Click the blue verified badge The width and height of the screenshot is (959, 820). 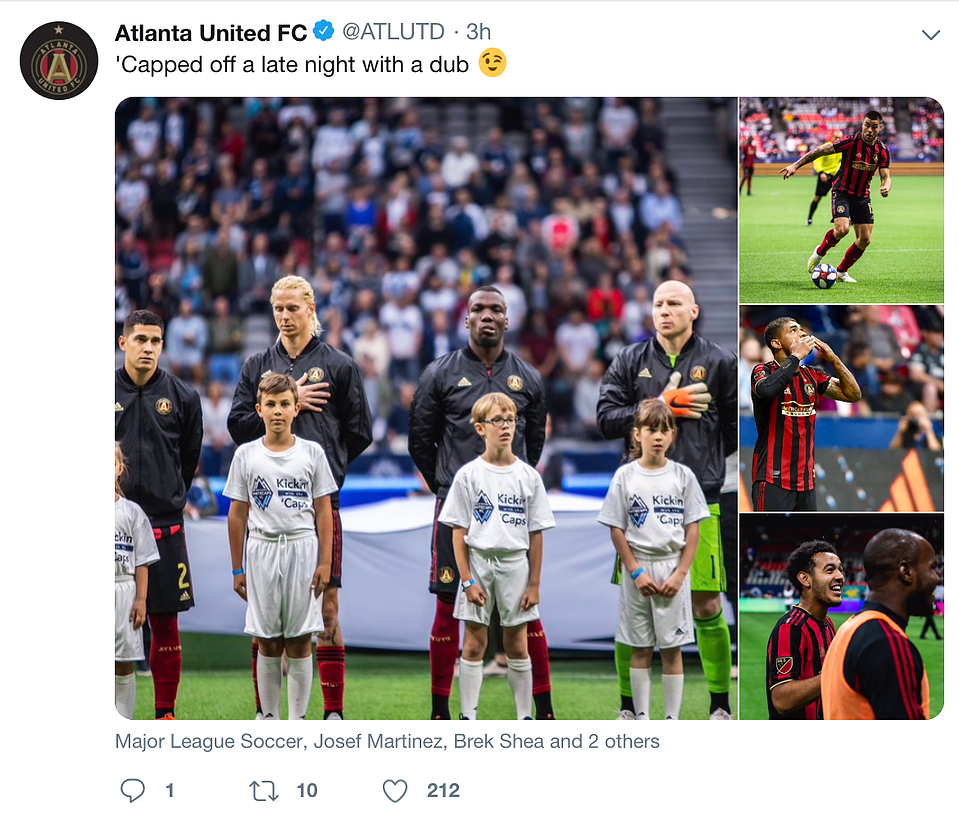click(x=324, y=31)
